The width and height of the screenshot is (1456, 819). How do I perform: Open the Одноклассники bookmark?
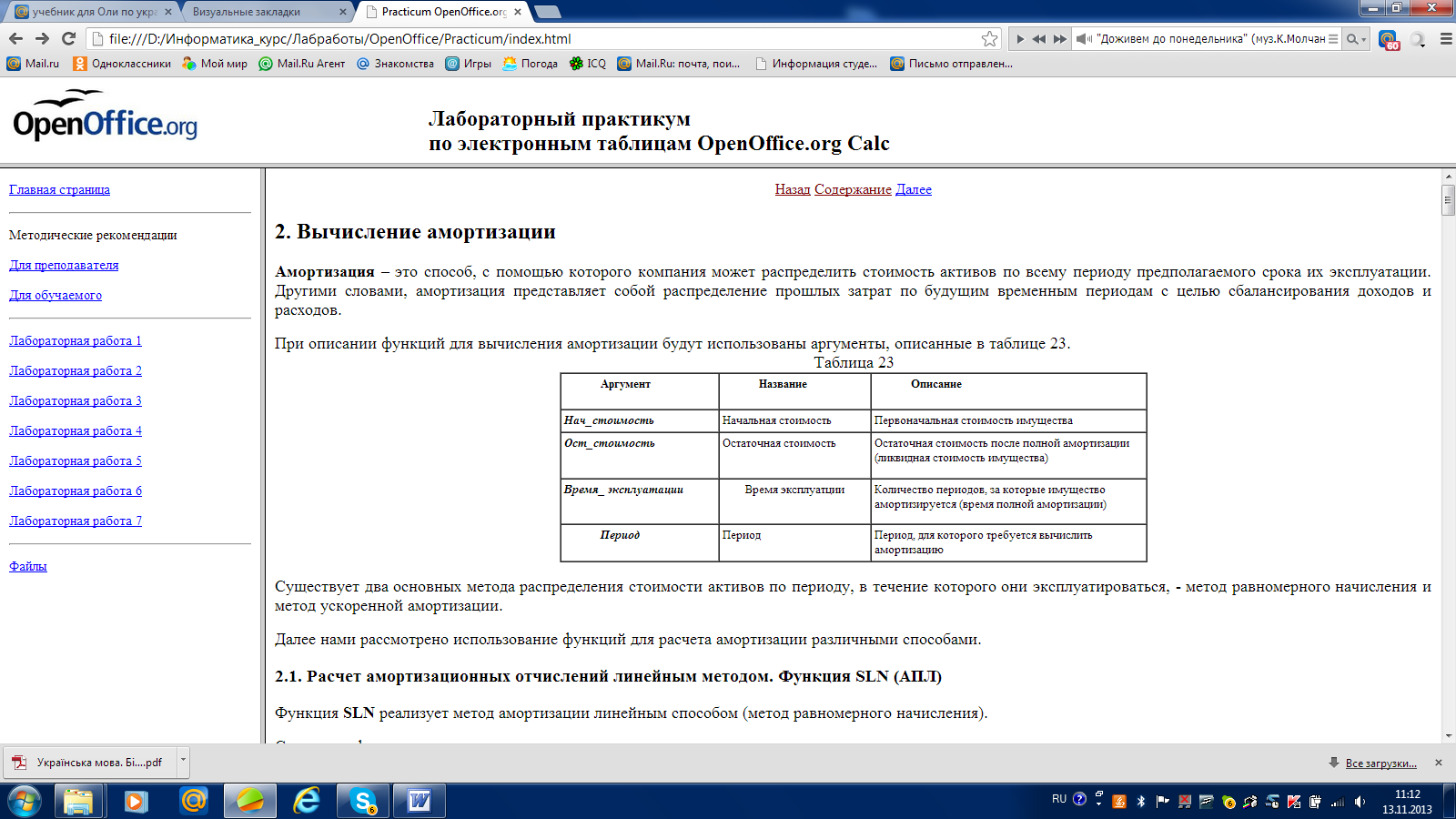coord(122,64)
